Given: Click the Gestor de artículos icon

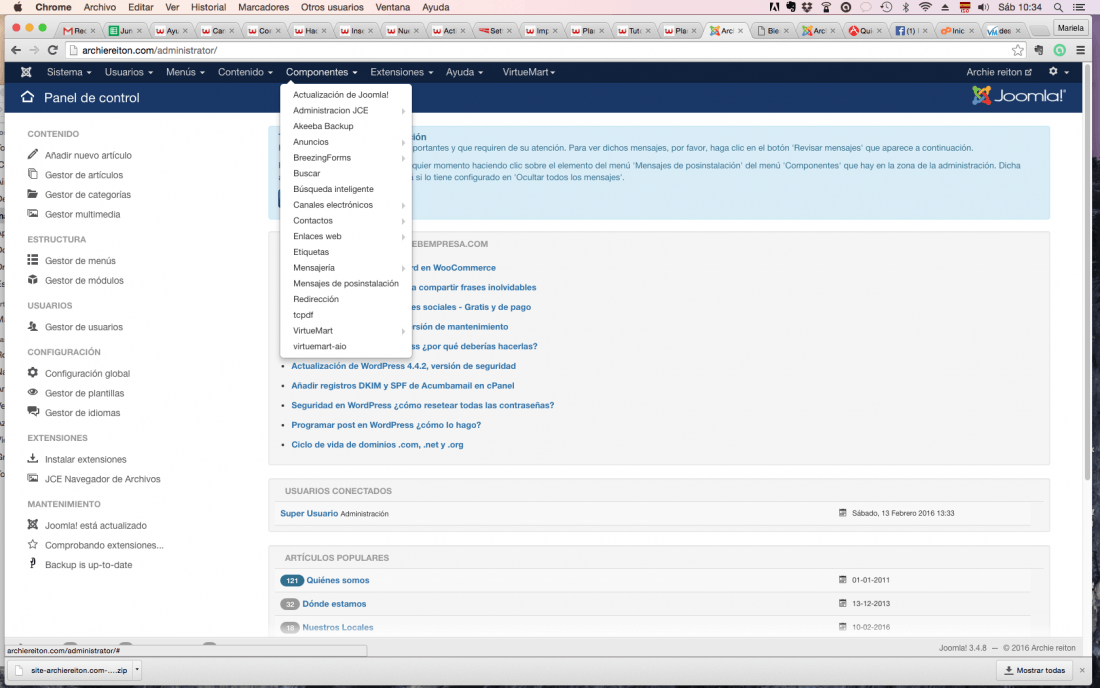Looking at the screenshot, I should [32, 174].
